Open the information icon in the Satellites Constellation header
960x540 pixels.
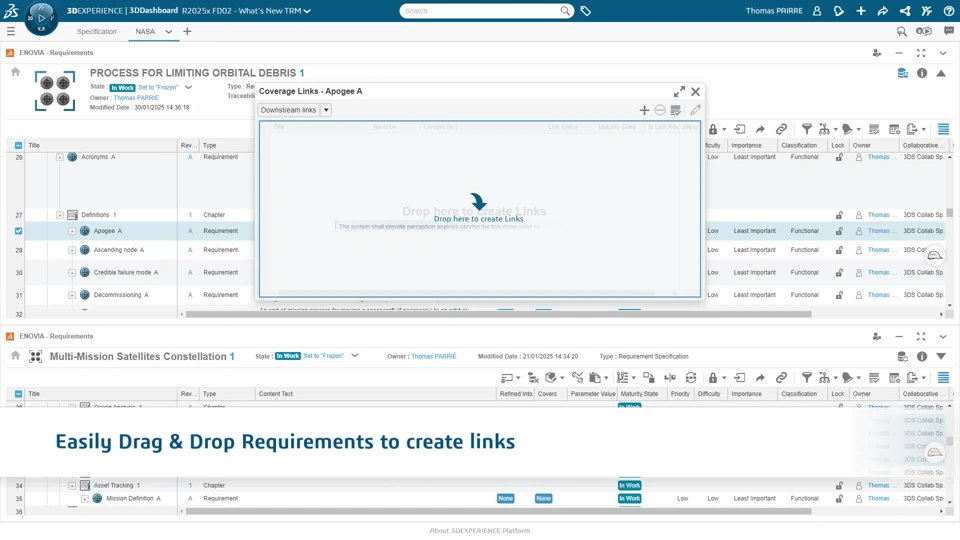pyautogui.click(x=922, y=356)
